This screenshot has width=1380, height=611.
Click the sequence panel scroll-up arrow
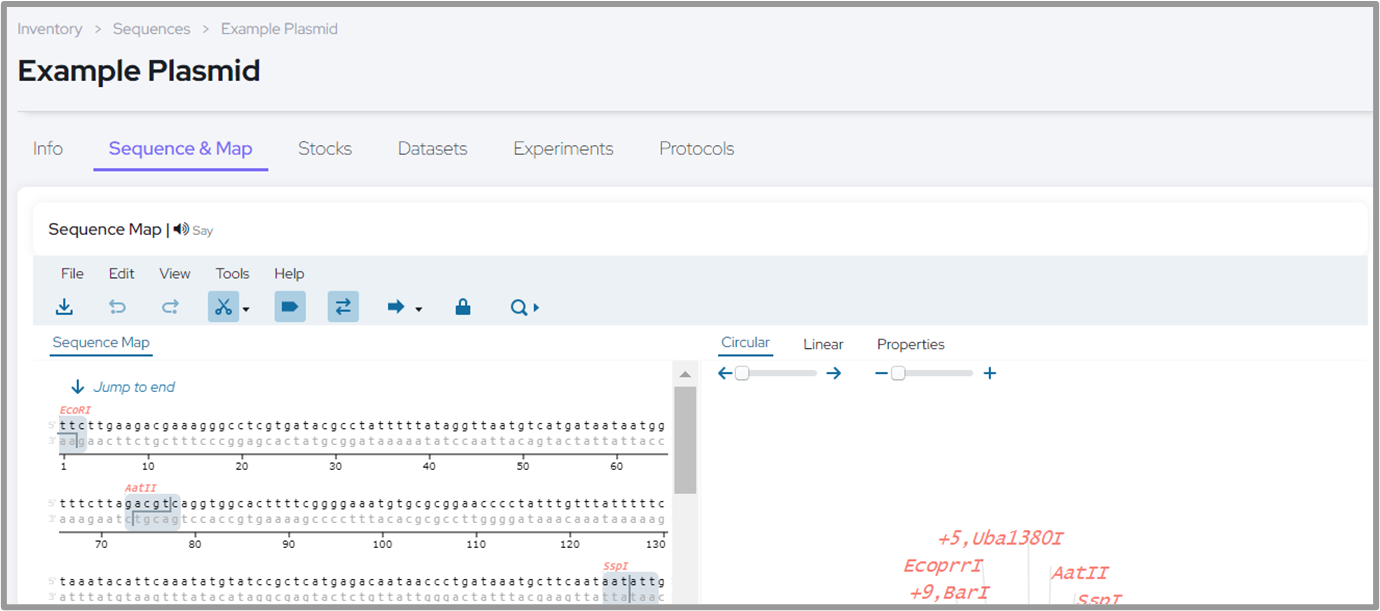click(685, 374)
